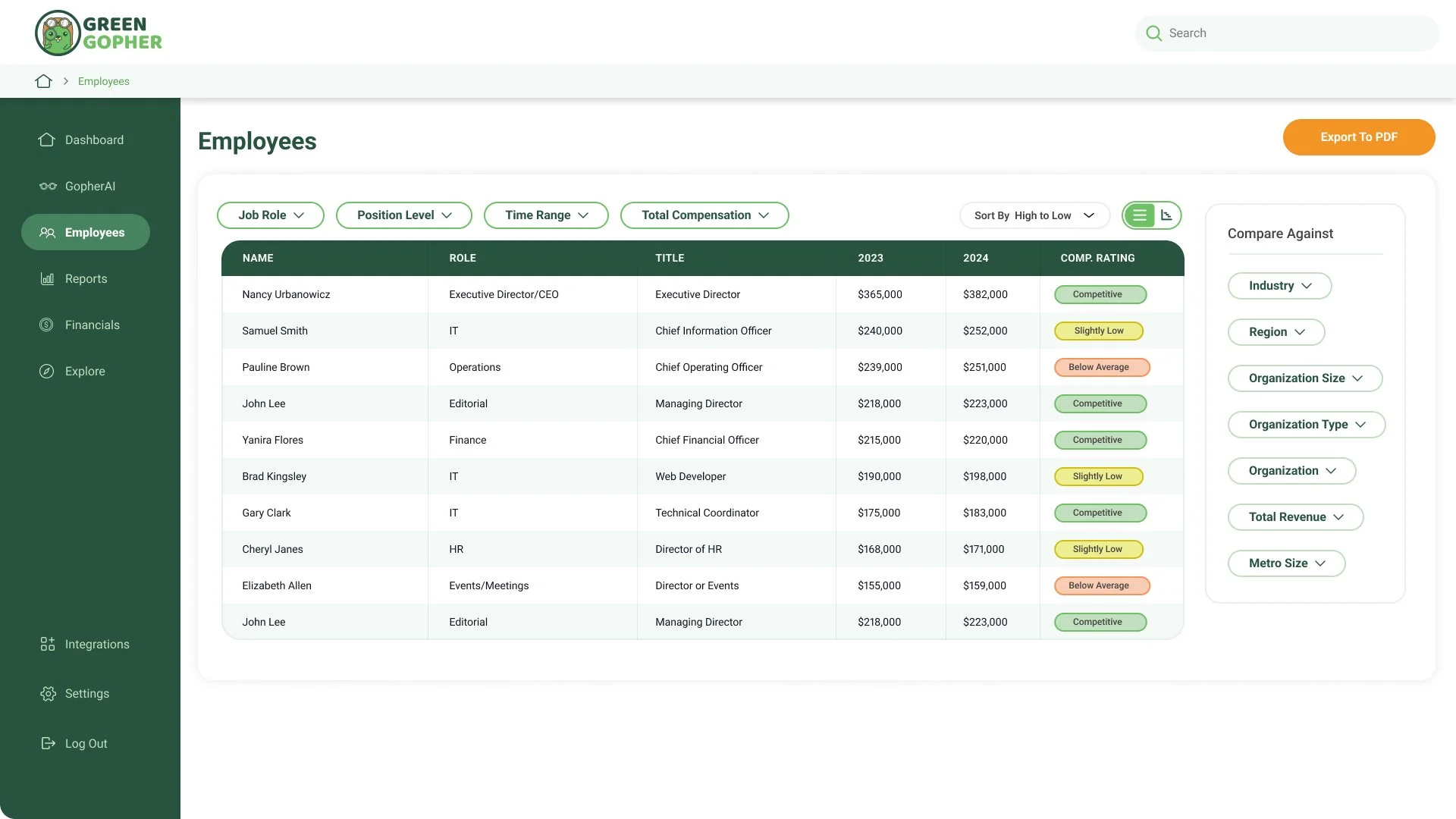Select Log Out in the sidebar
This screenshot has height=819, width=1456.
(x=86, y=743)
